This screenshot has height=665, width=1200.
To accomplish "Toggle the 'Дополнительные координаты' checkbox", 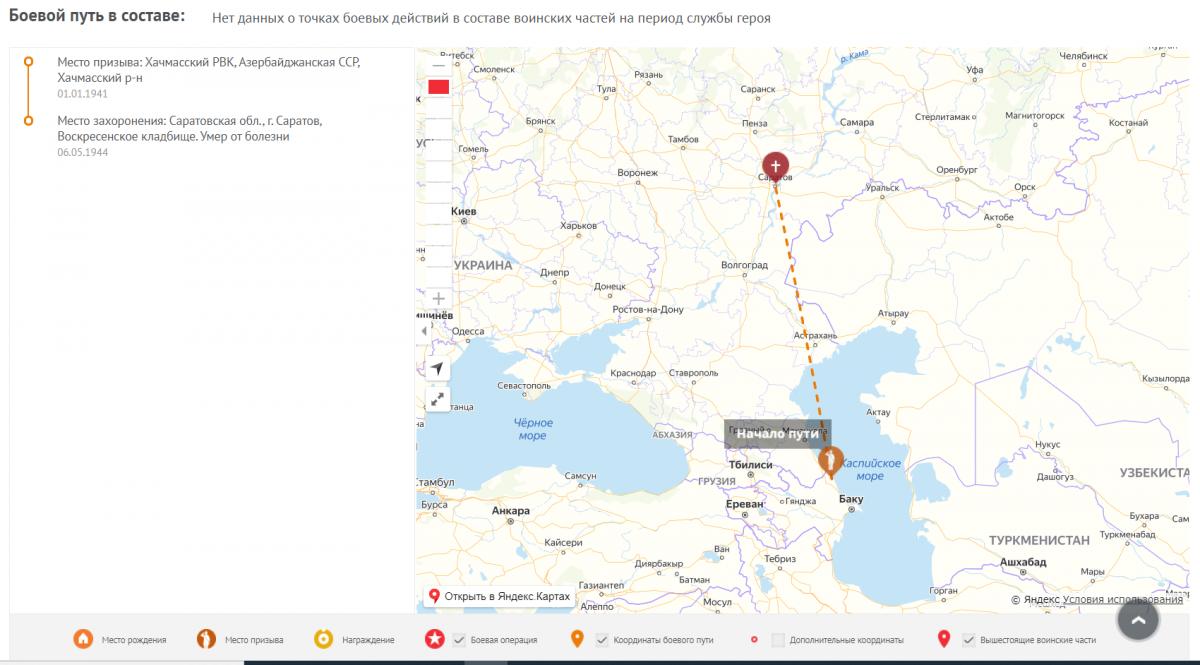I will [777, 640].
